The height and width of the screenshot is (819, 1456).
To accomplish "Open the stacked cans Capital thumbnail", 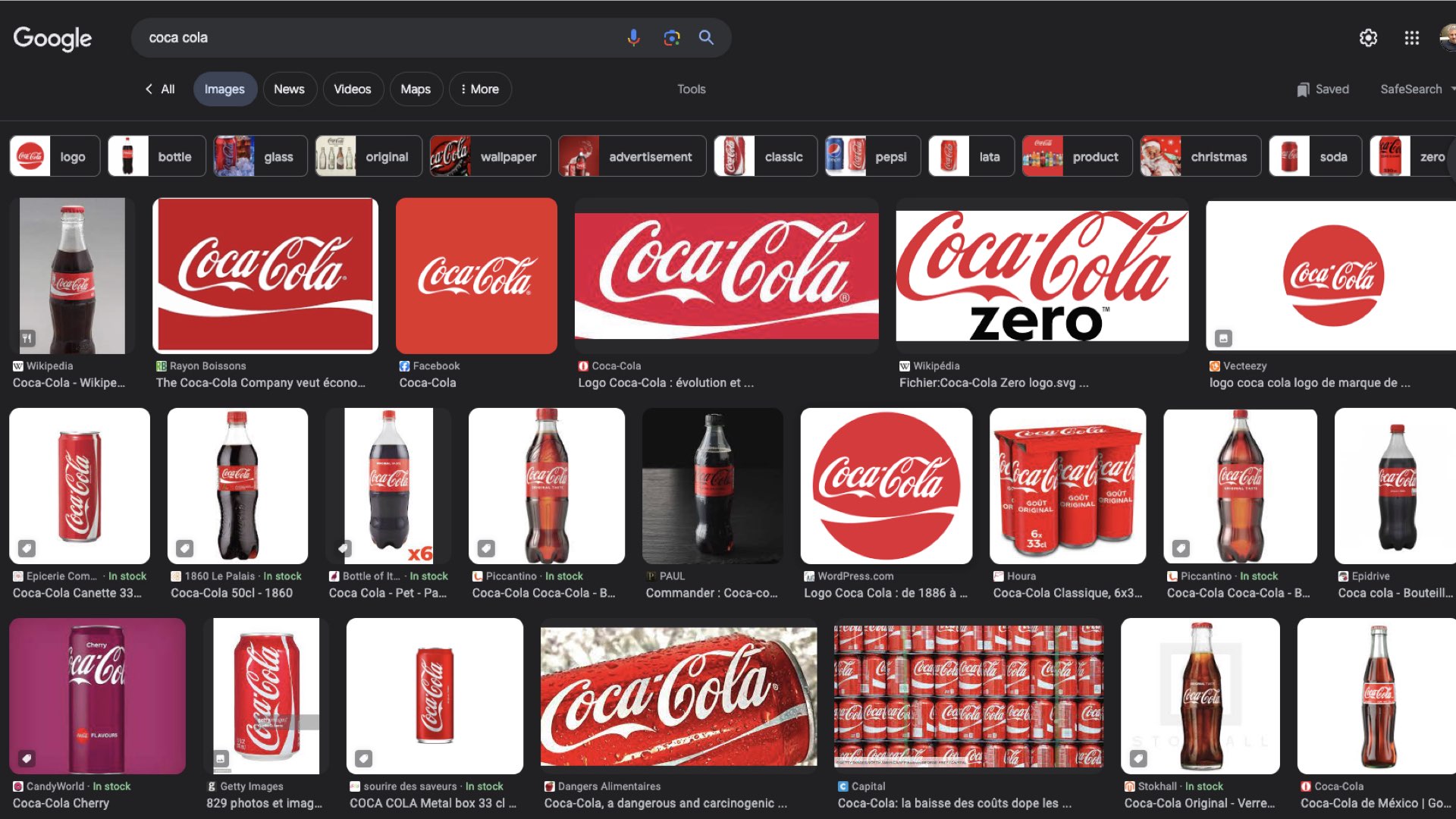I will pyautogui.click(x=968, y=696).
